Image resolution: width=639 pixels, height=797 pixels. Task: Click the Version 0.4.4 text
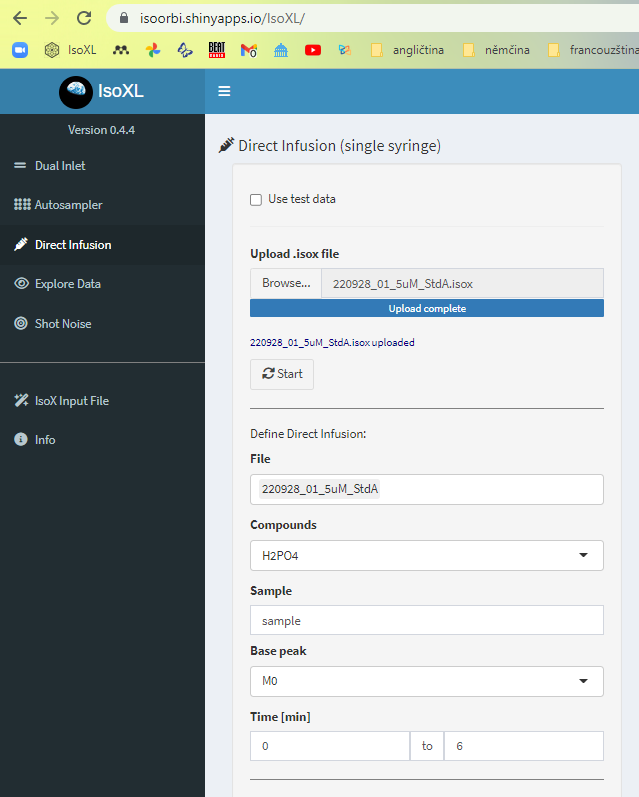tap(102, 130)
